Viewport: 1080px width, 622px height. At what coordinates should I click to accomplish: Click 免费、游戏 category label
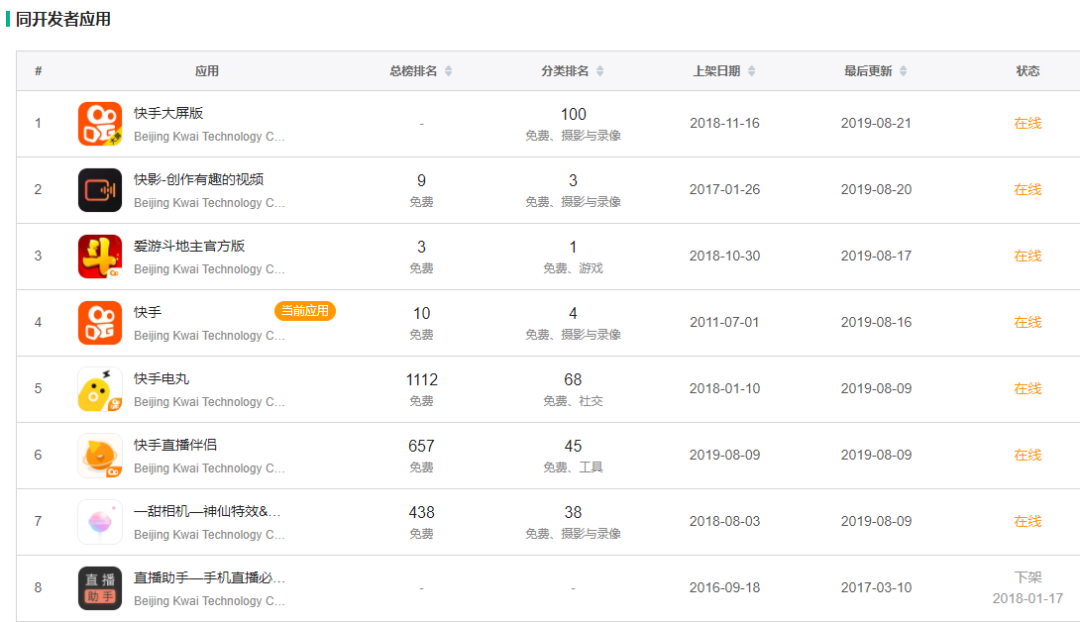pyautogui.click(x=573, y=268)
